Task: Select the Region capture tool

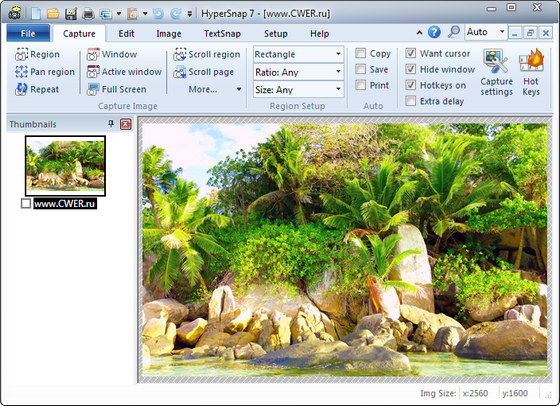Action: 38,54
